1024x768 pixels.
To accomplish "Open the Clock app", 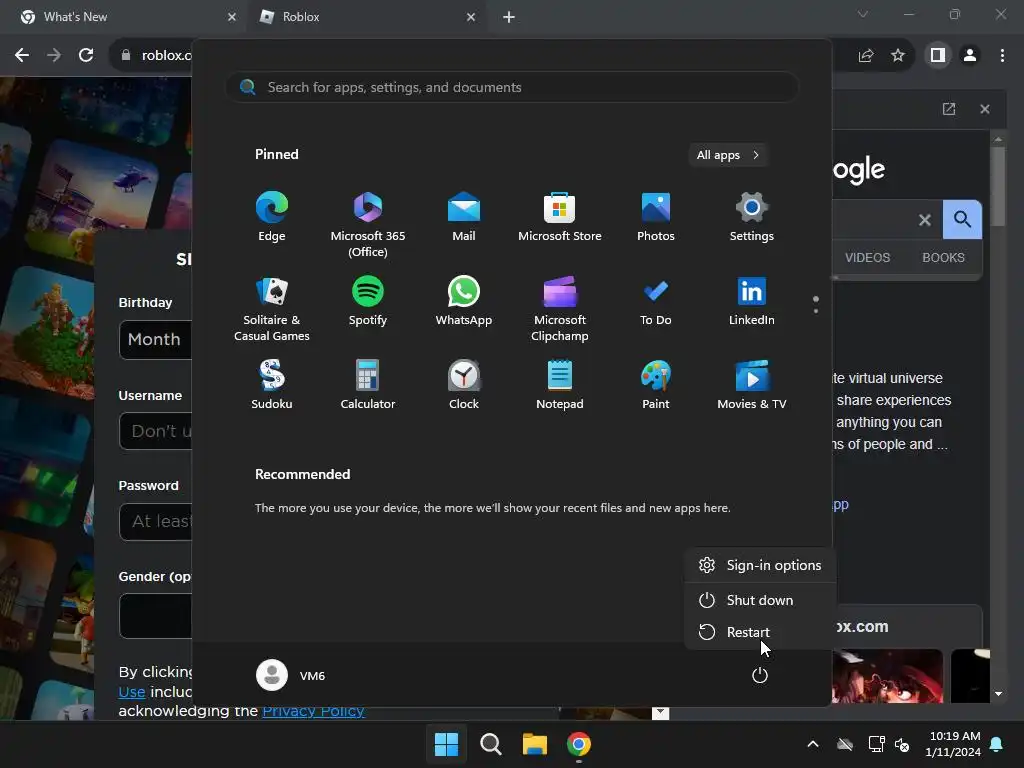I will click(464, 385).
